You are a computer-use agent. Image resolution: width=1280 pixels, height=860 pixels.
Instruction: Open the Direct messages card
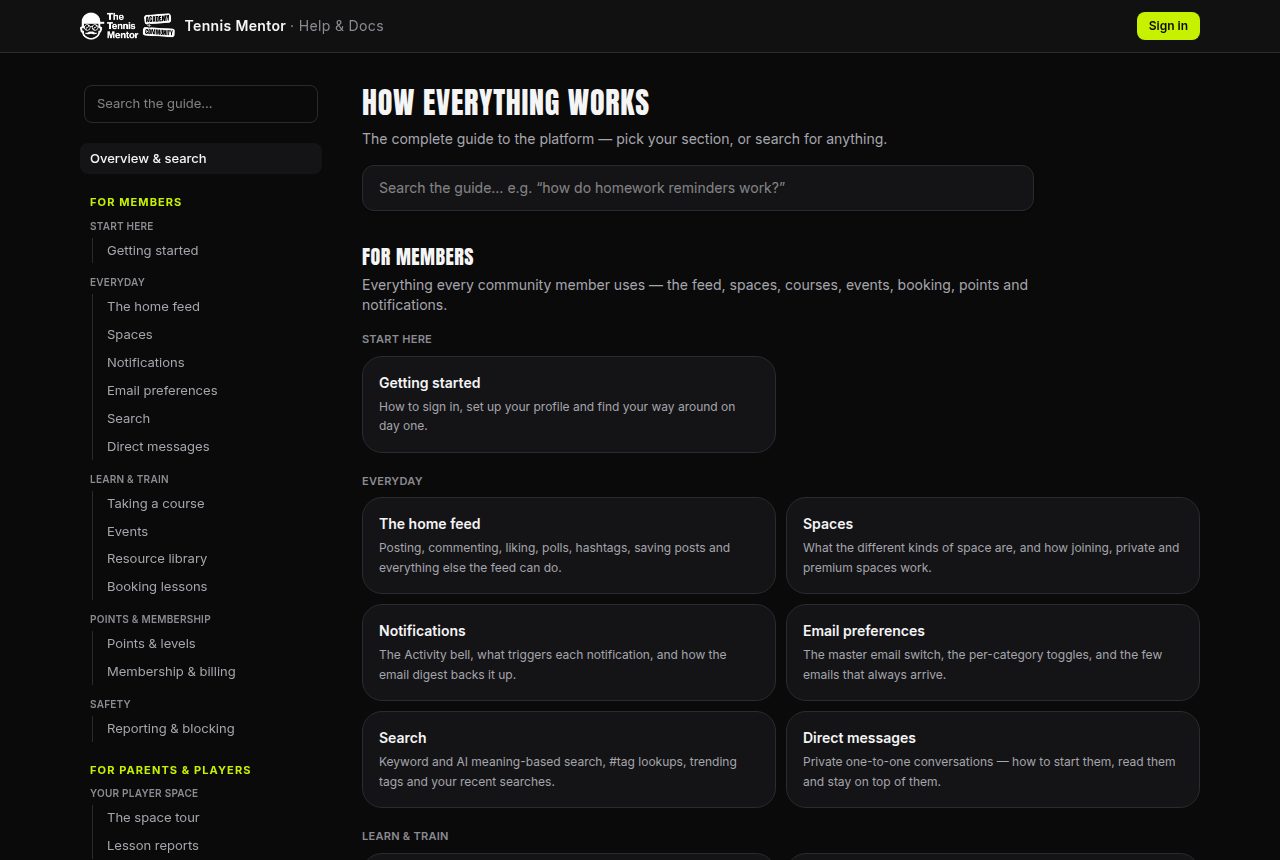point(992,759)
